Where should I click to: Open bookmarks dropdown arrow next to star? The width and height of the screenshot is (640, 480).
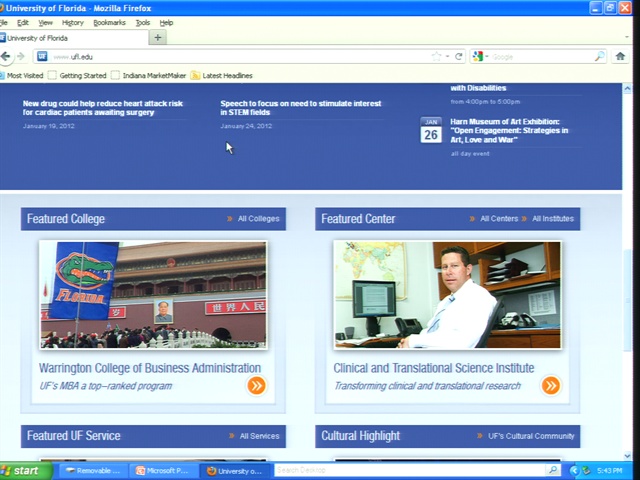click(447, 56)
